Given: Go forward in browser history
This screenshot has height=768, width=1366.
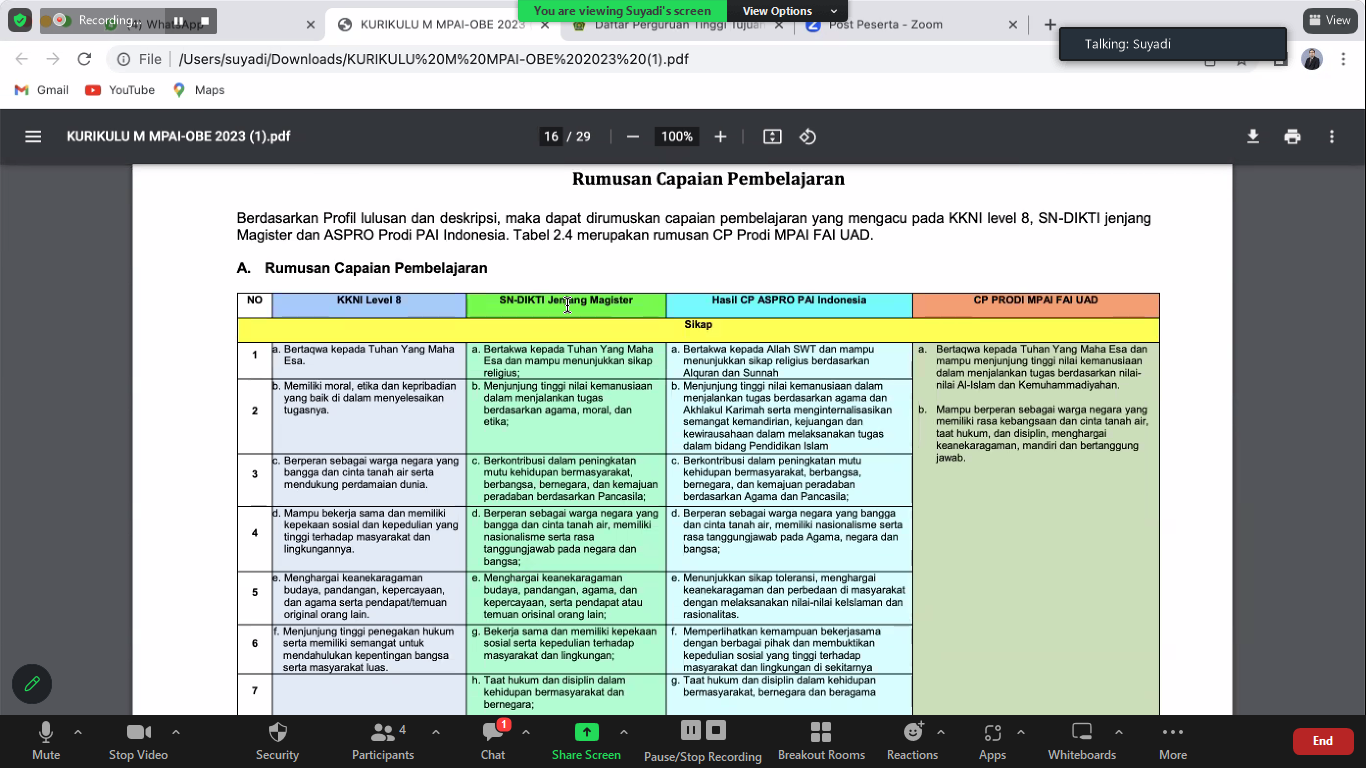Looking at the screenshot, I should [53, 59].
